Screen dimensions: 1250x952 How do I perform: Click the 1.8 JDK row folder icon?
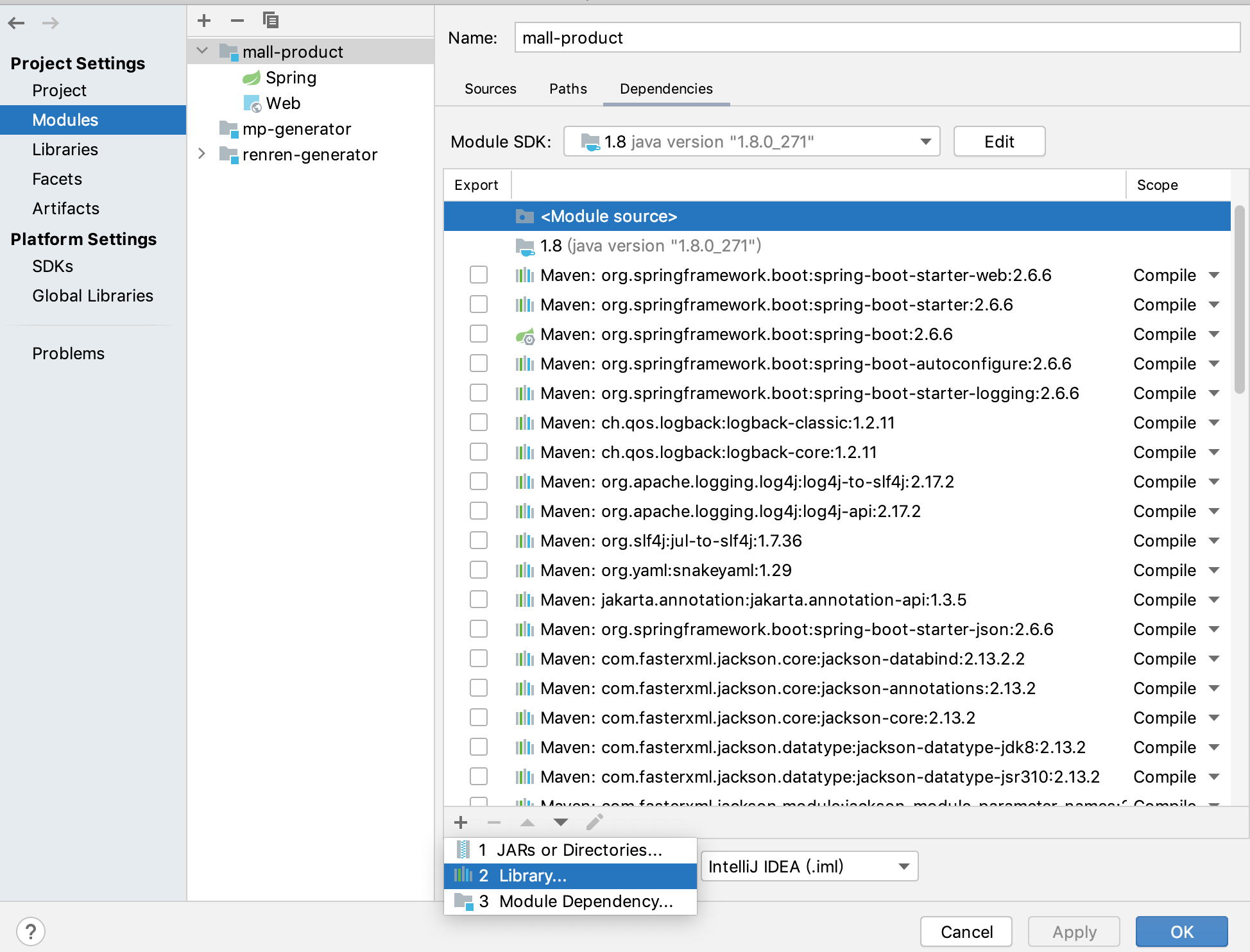coord(525,246)
